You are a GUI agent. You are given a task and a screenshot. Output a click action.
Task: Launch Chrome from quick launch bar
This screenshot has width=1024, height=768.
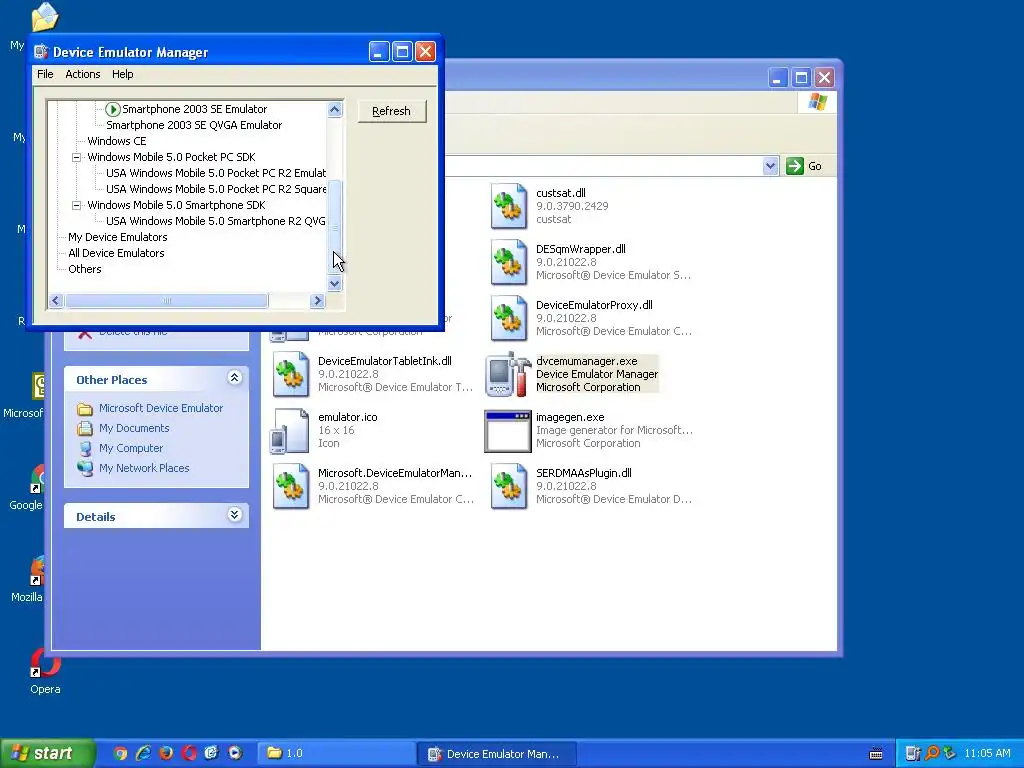120,754
